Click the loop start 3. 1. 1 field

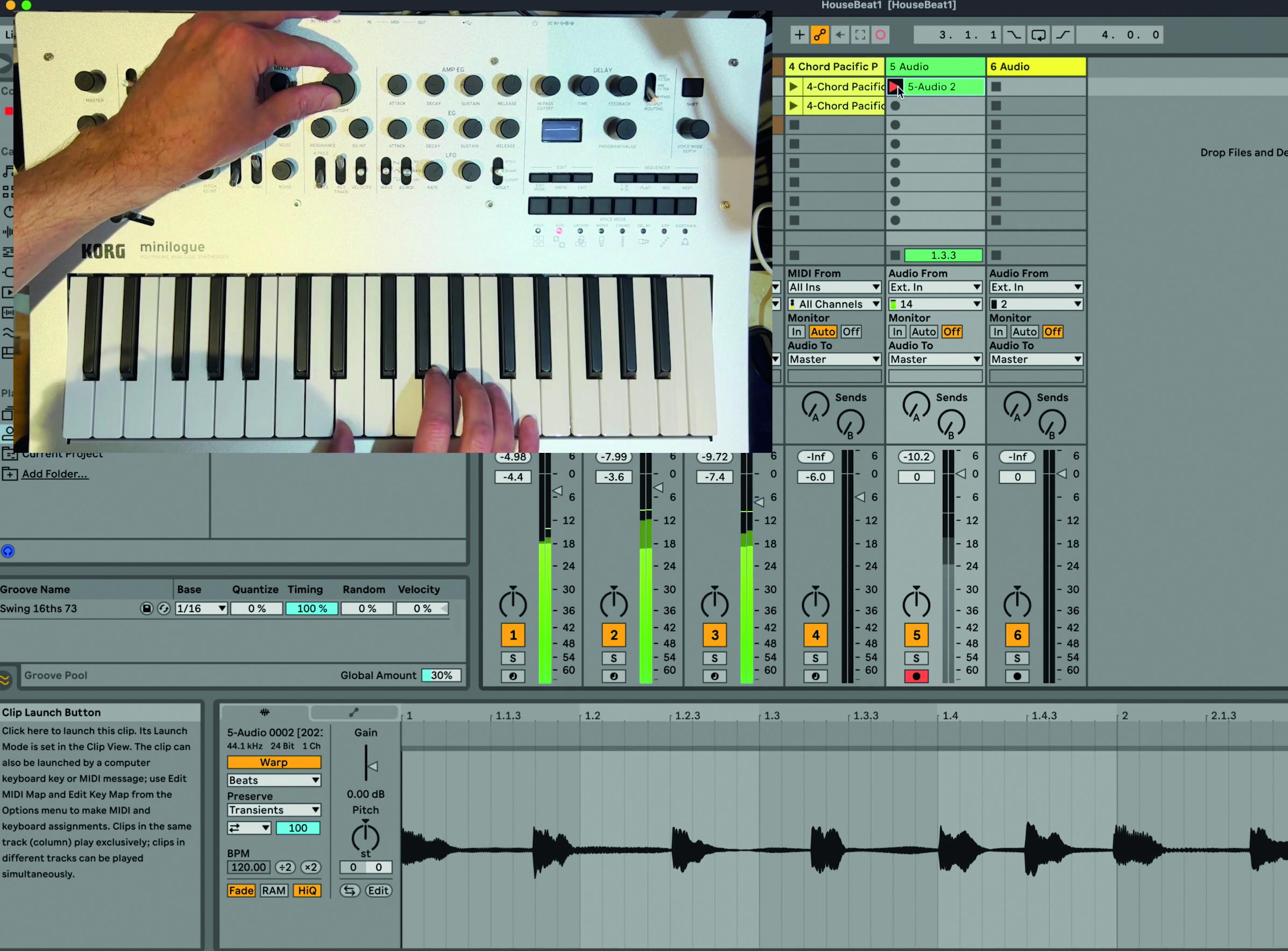958,35
